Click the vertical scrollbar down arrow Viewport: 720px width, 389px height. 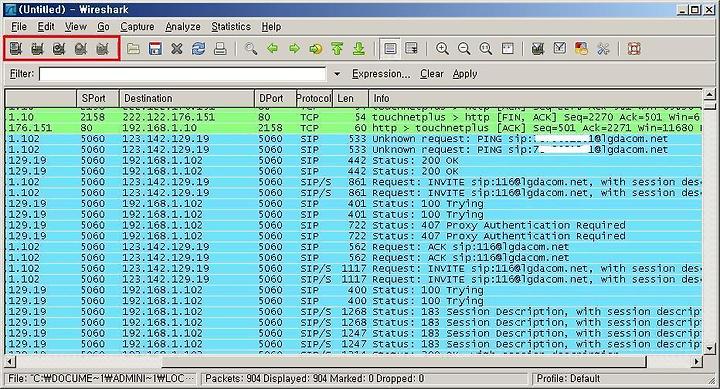709,349
